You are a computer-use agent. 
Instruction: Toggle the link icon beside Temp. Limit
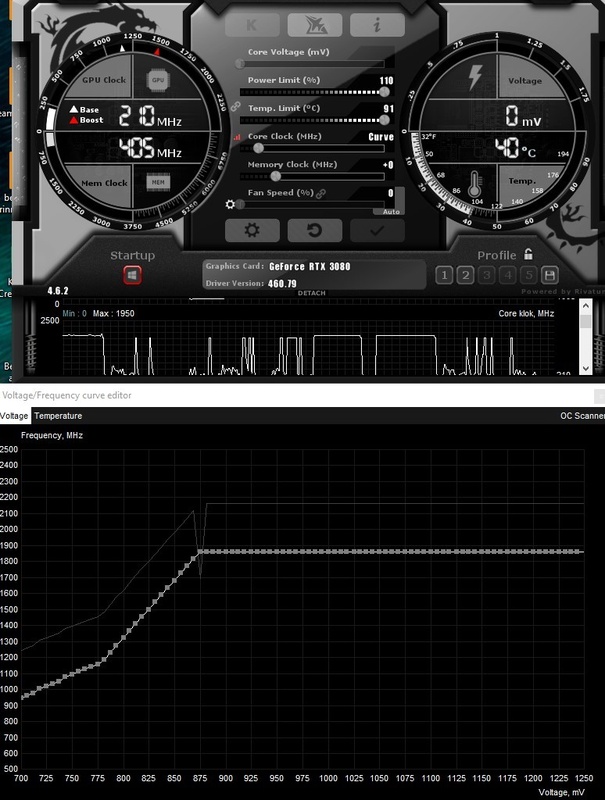[235, 107]
